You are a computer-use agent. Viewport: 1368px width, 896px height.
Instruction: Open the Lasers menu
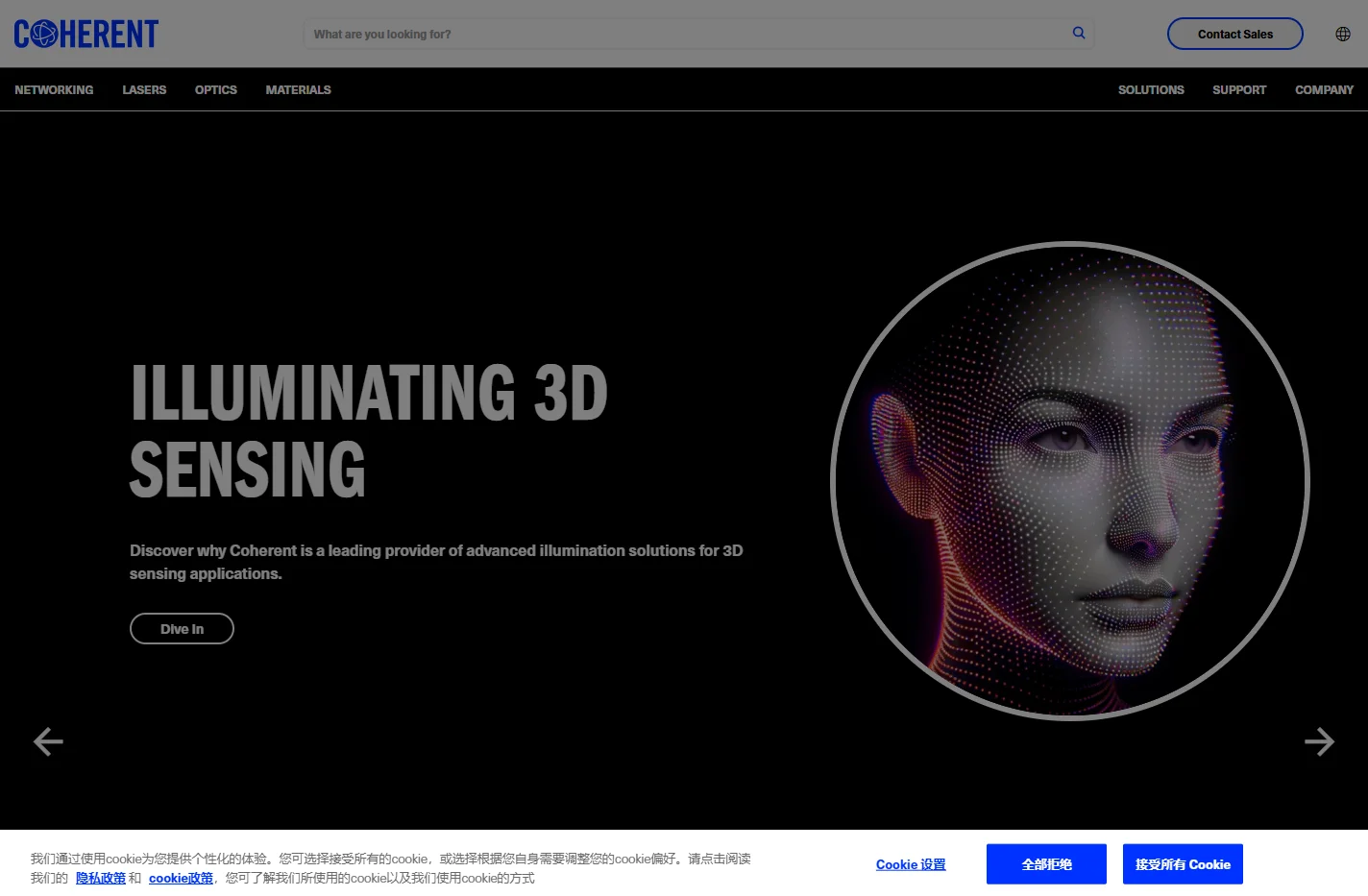click(x=144, y=90)
